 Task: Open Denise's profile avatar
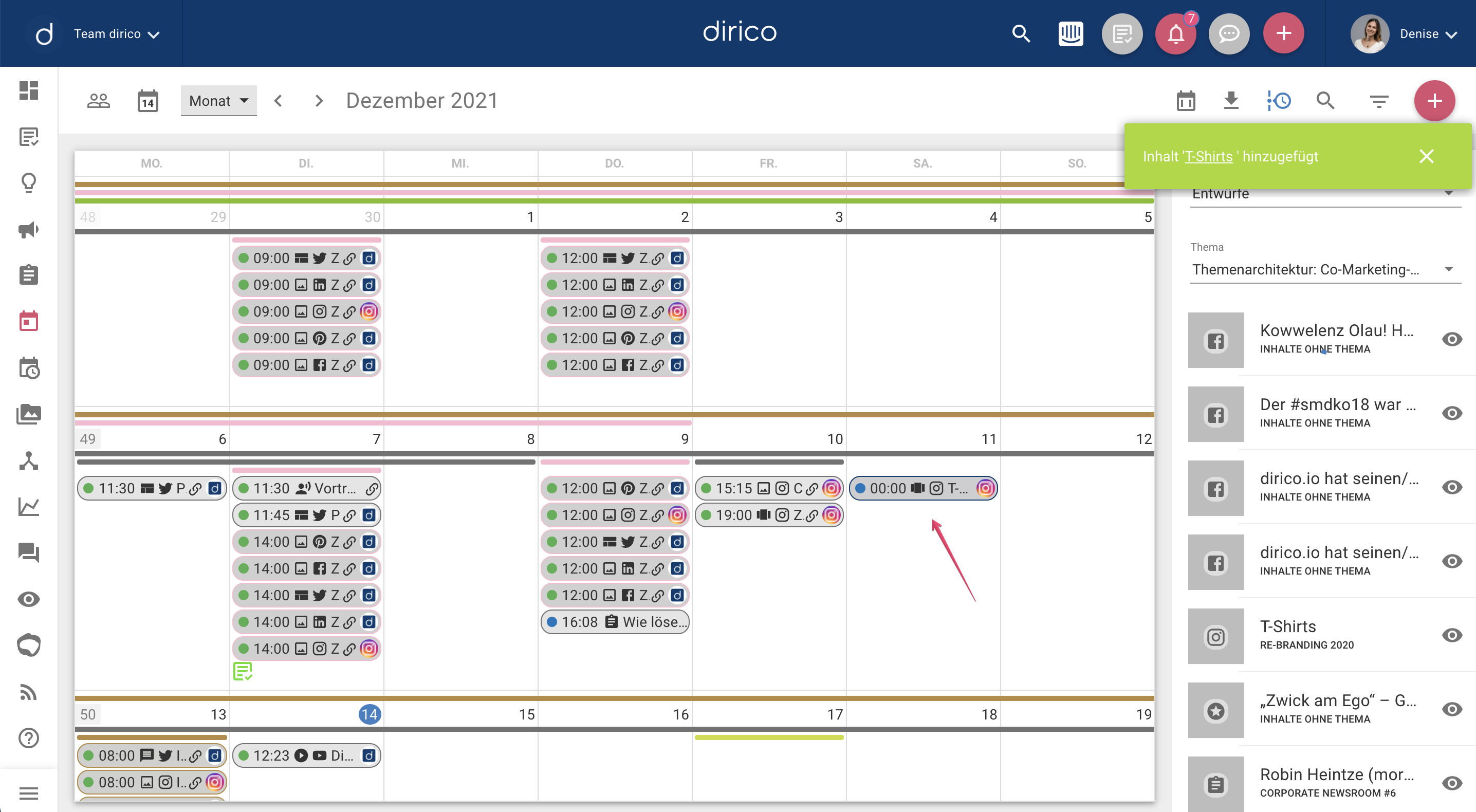point(1370,34)
